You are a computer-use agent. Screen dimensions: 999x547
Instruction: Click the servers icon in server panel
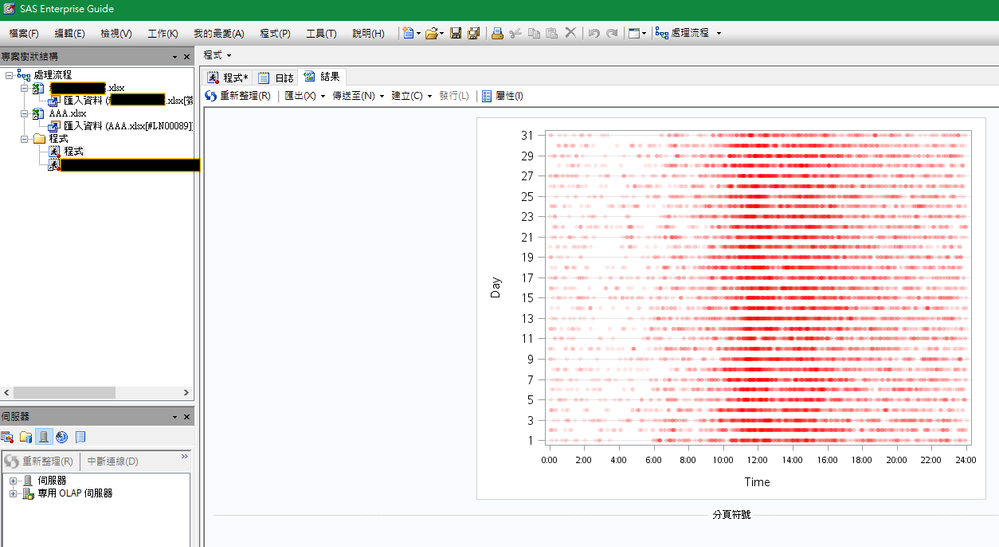point(43,437)
